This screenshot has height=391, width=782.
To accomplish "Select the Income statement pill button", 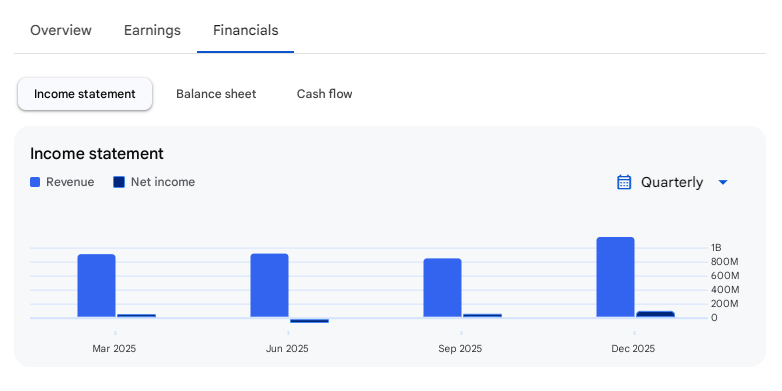I will coord(85,94).
